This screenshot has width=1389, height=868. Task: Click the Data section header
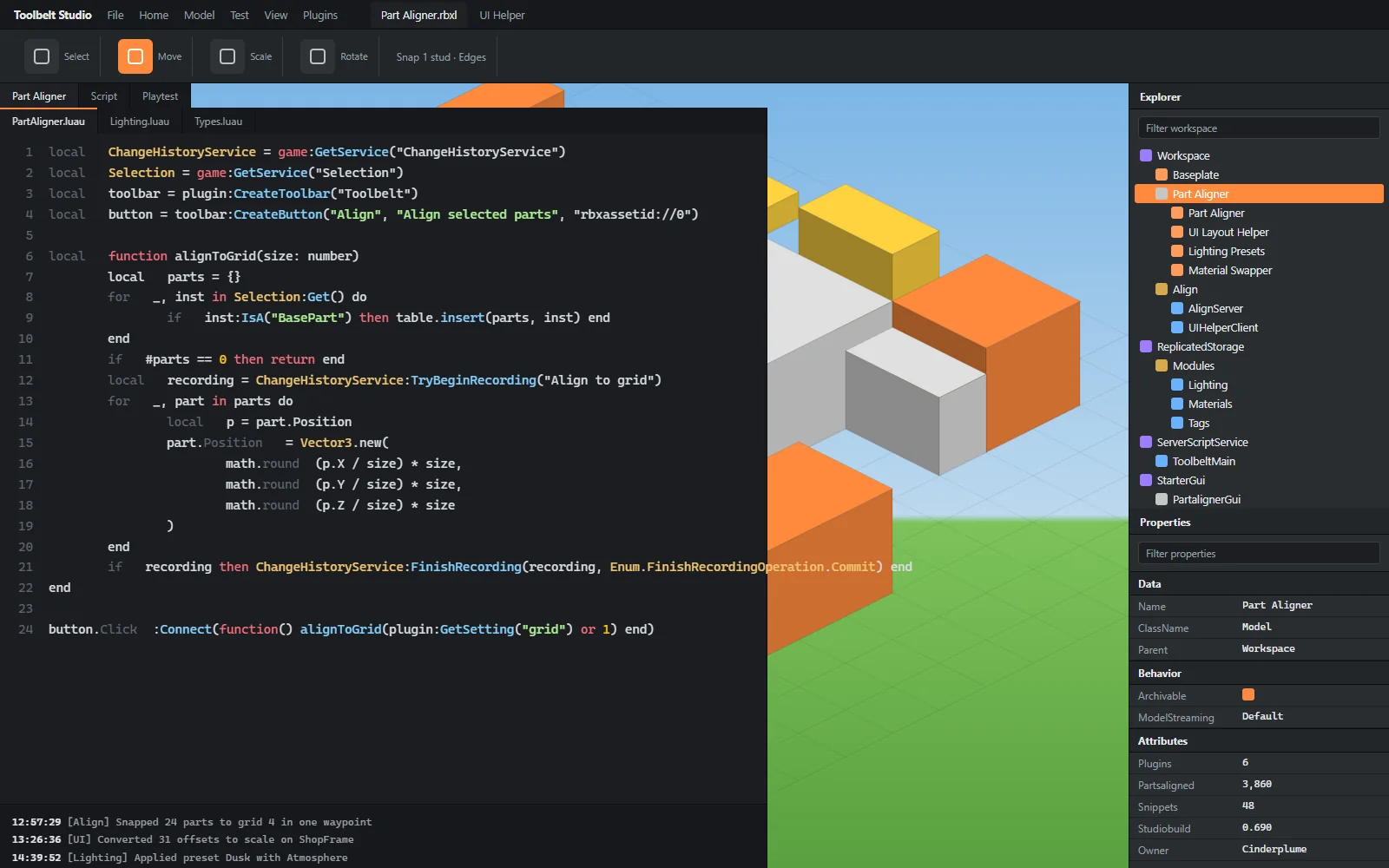1259,583
